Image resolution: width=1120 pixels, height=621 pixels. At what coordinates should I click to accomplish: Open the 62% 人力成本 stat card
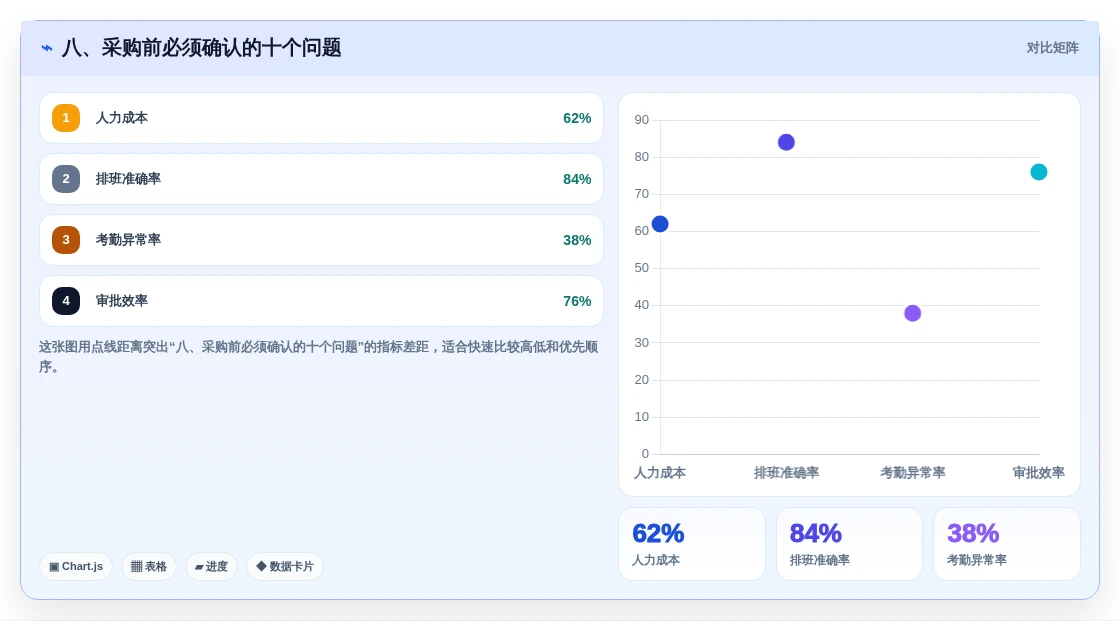tap(692, 545)
